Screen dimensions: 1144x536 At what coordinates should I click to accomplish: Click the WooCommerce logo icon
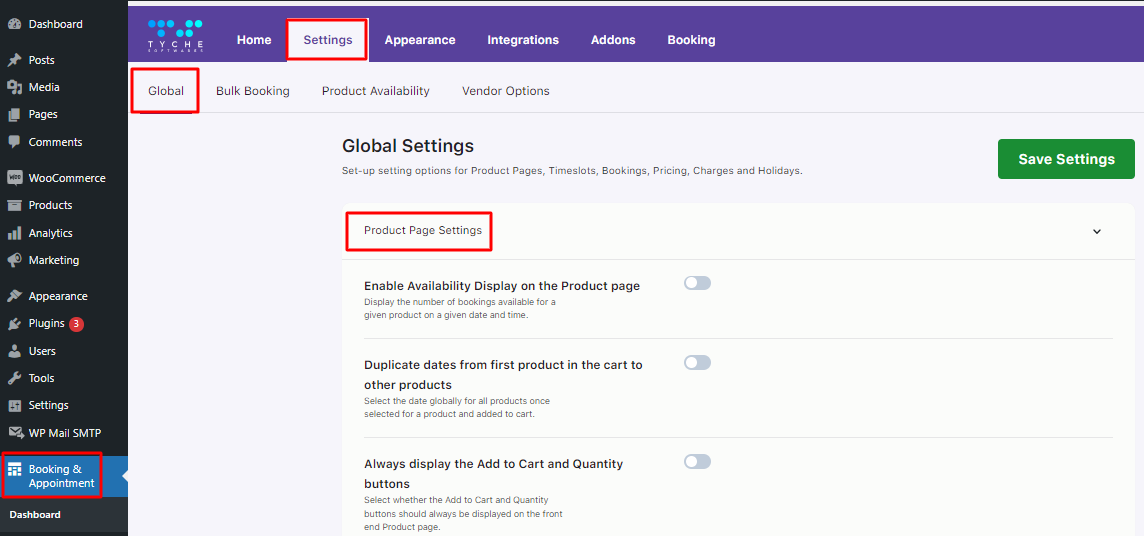point(14,178)
